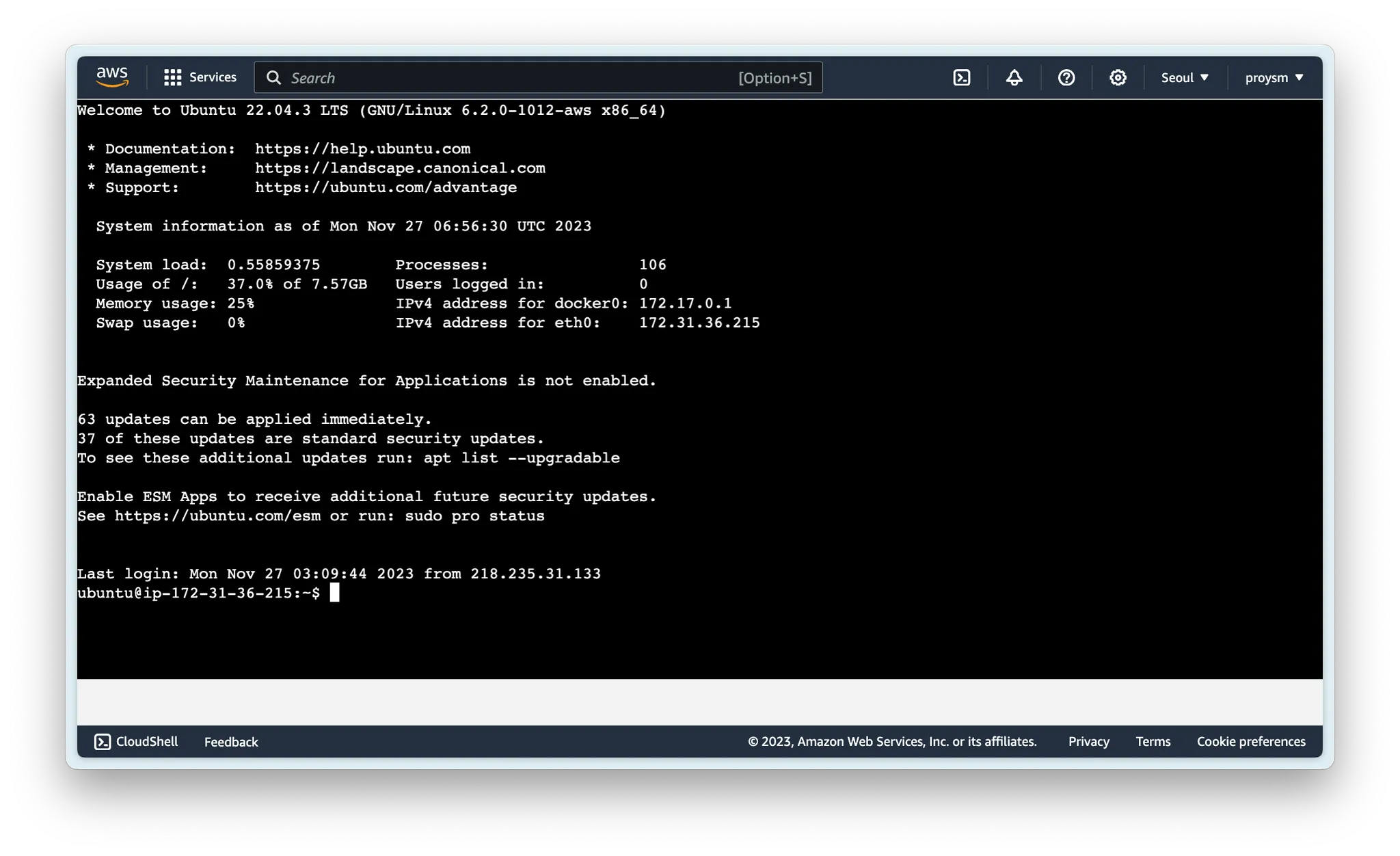Open the notifications bell

click(x=1014, y=78)
